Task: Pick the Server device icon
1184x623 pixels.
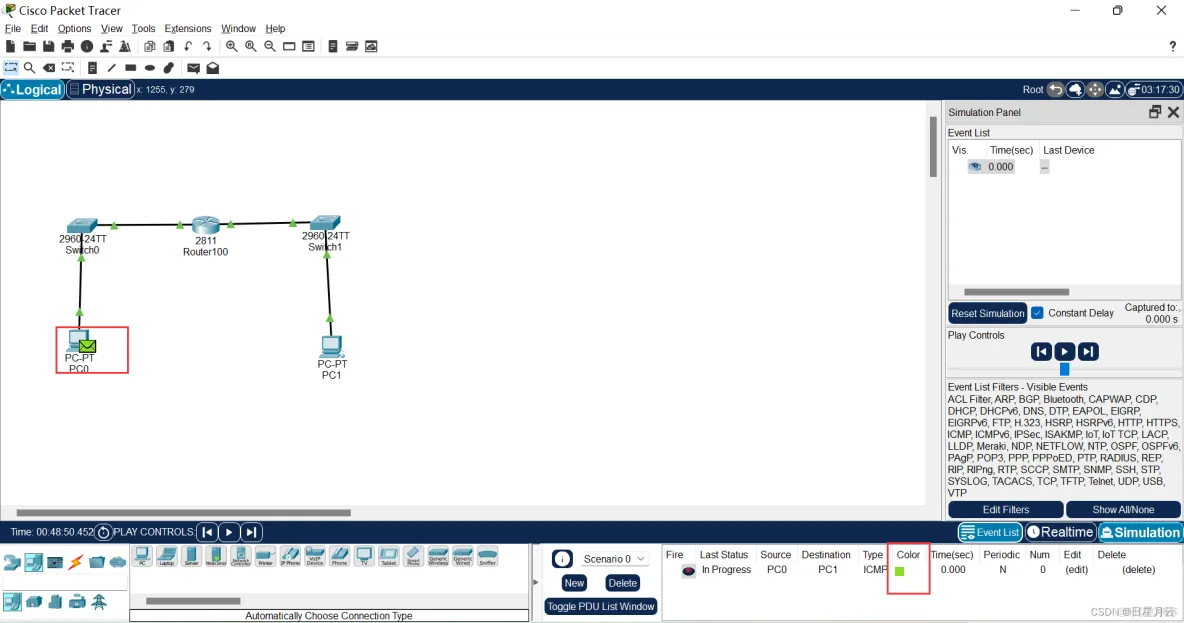Action: click(192, 557)
